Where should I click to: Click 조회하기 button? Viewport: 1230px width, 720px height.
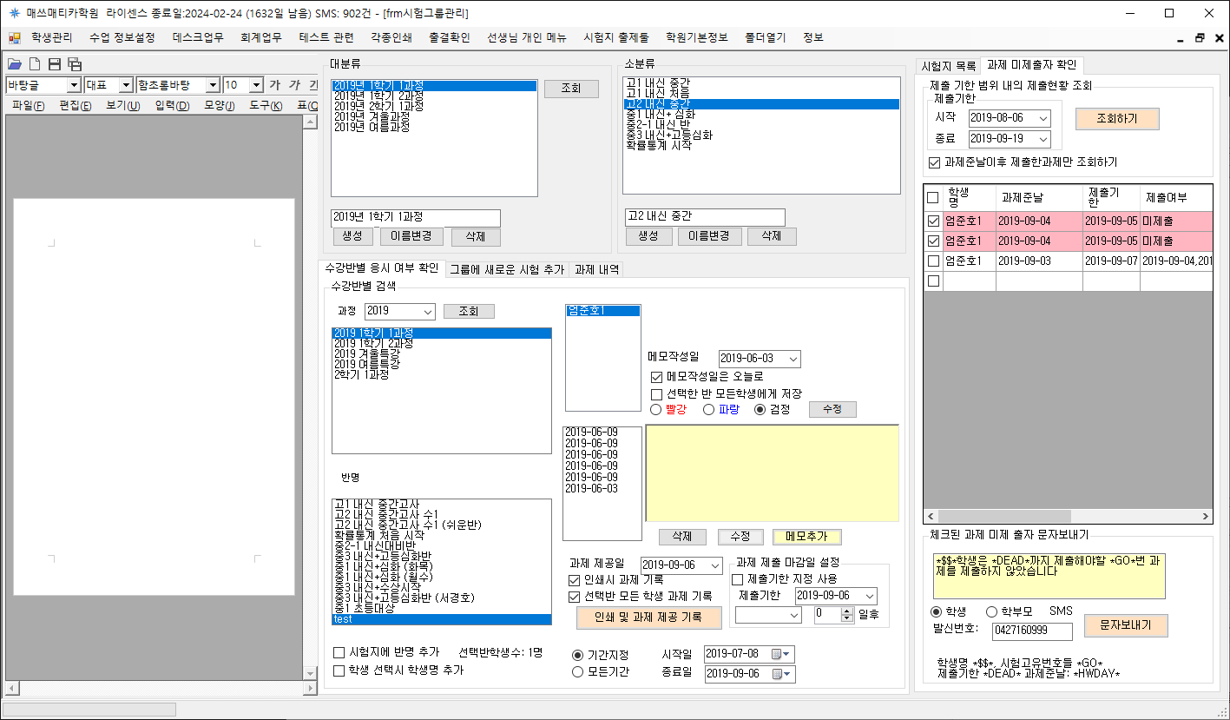(x=1118, y=118)
